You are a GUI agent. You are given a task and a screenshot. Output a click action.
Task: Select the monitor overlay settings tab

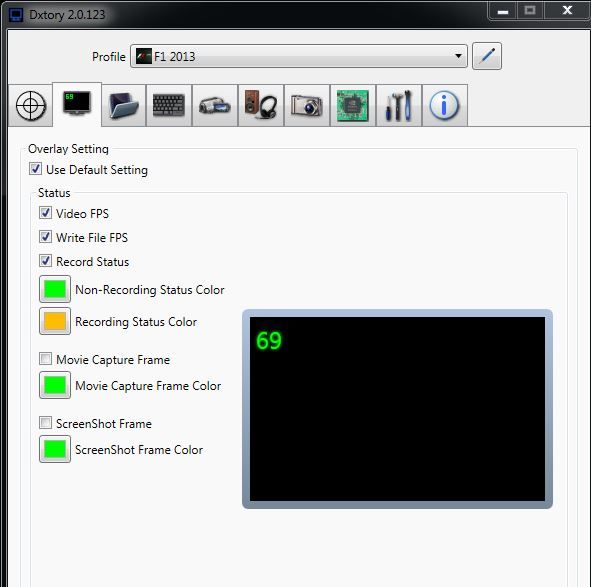pyautogui.click(x=77, y=104)
